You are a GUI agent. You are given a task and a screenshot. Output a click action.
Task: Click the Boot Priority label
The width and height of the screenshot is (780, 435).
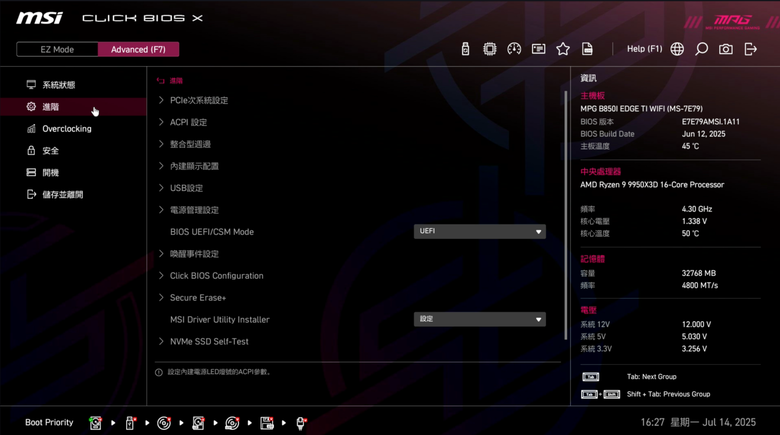(x=49, y=422)
